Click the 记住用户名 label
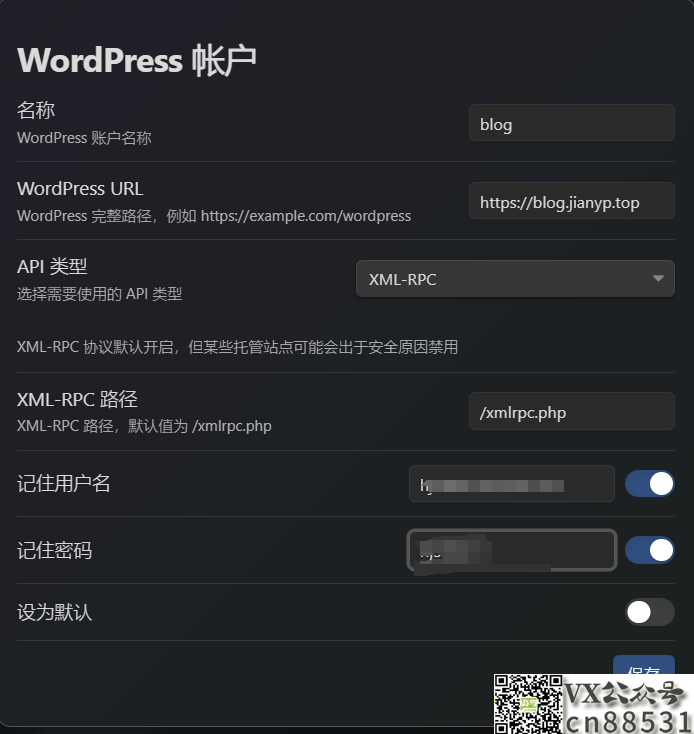Viewport: 694px width, 734px height. click(x=64, y=484)
